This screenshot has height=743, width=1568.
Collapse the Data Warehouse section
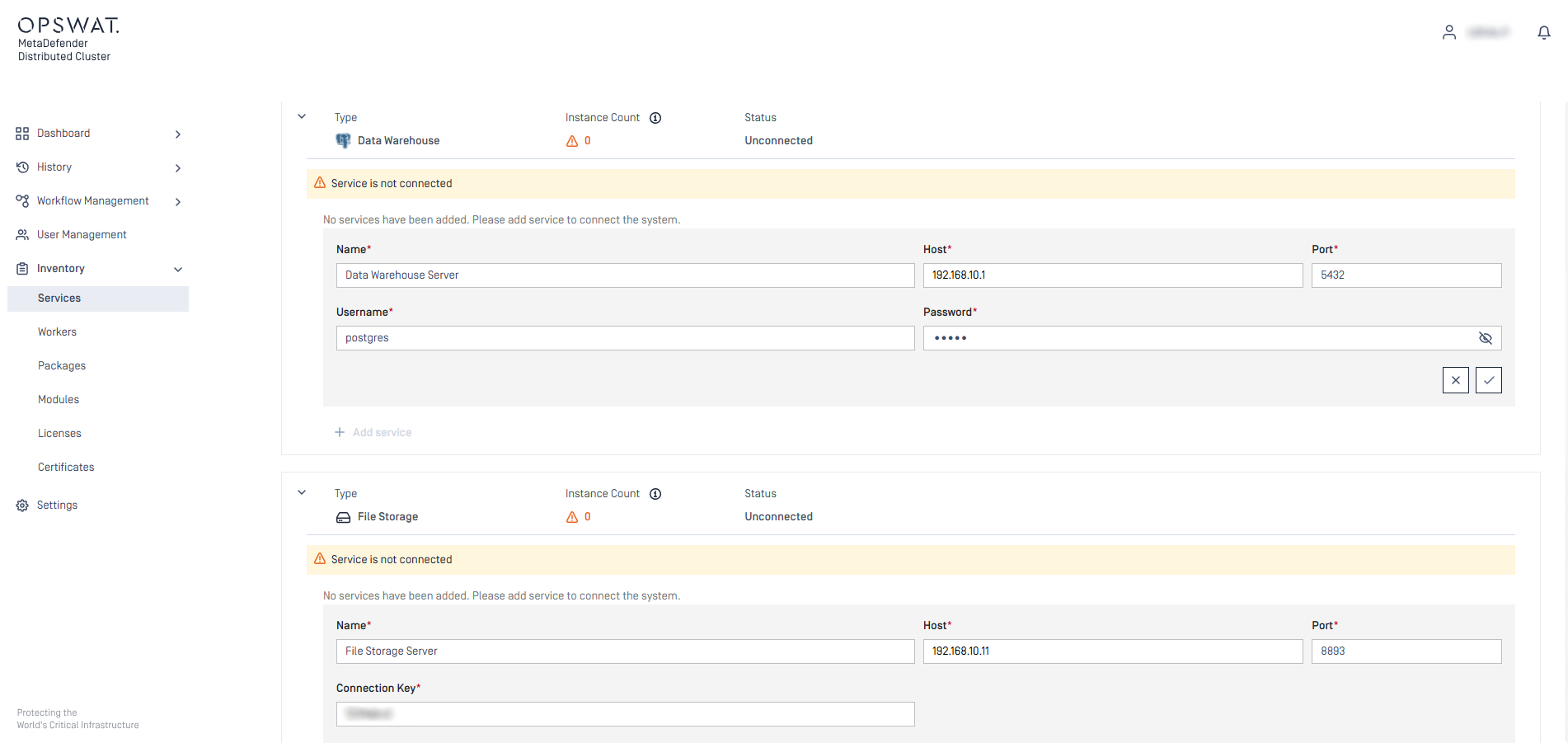(302, 117)
